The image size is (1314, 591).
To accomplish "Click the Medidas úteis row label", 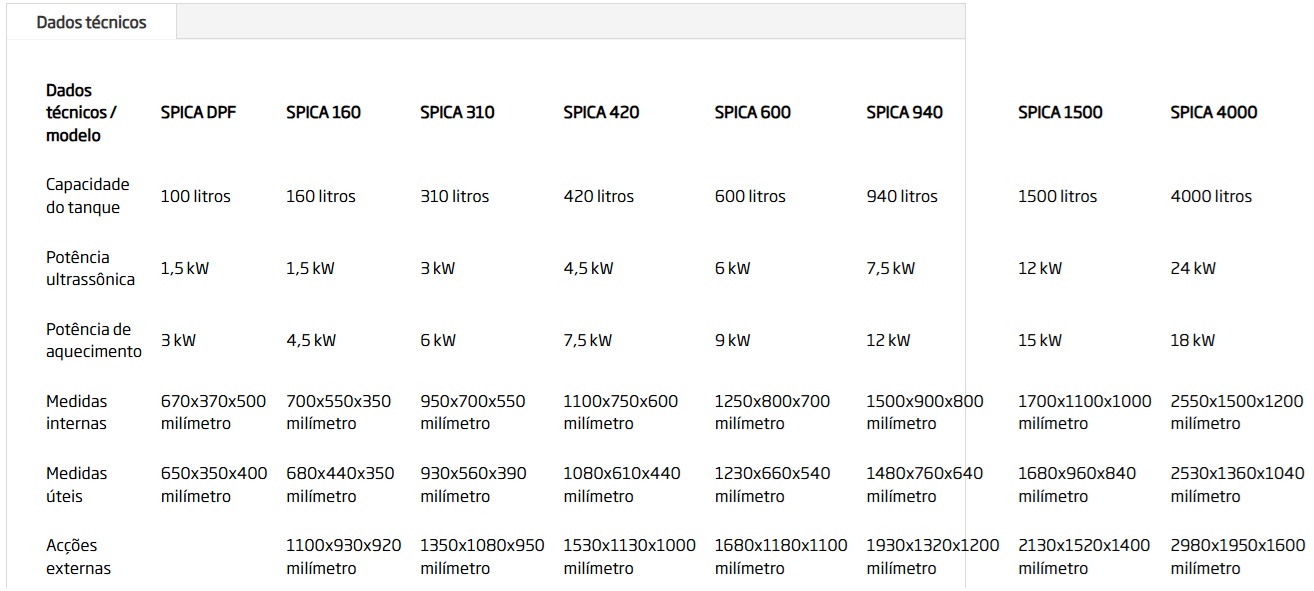I will (76, 484).
